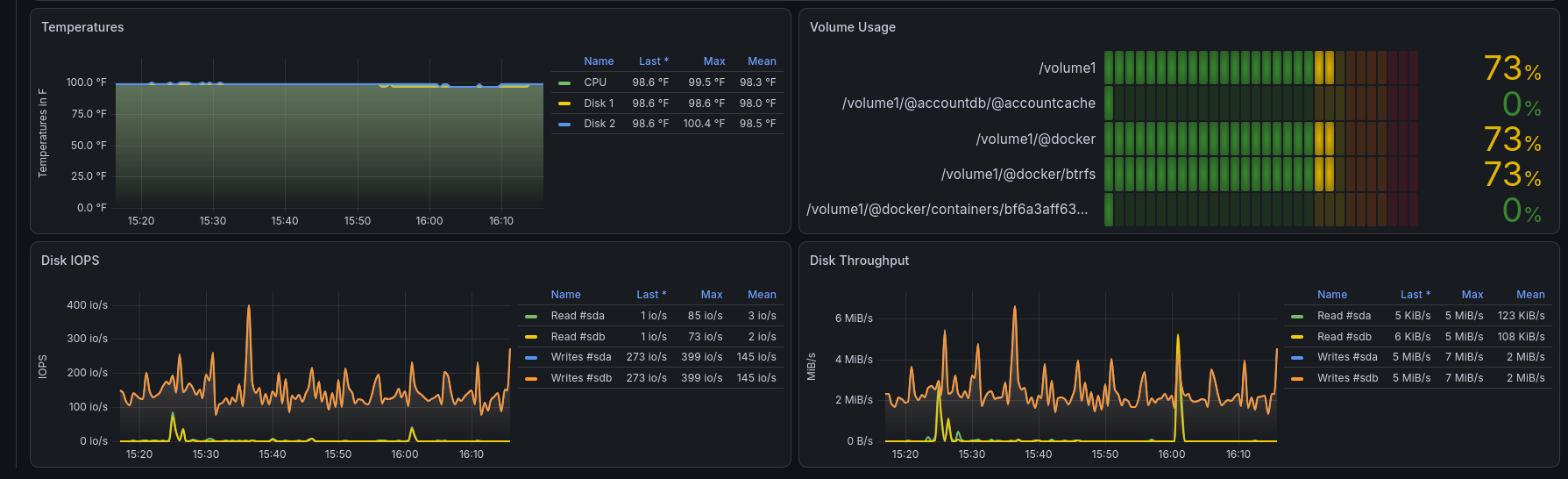1568x479 pixels.
Task: Click the Disk Throughput panel title
Action: click(859, 261)
